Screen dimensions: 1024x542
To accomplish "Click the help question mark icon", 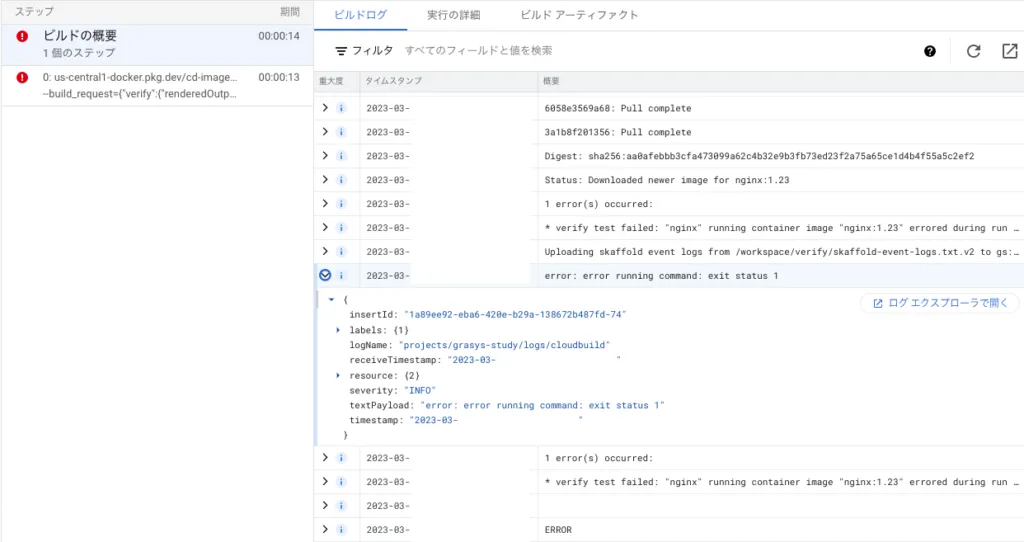I will click(x=930, y=51).
